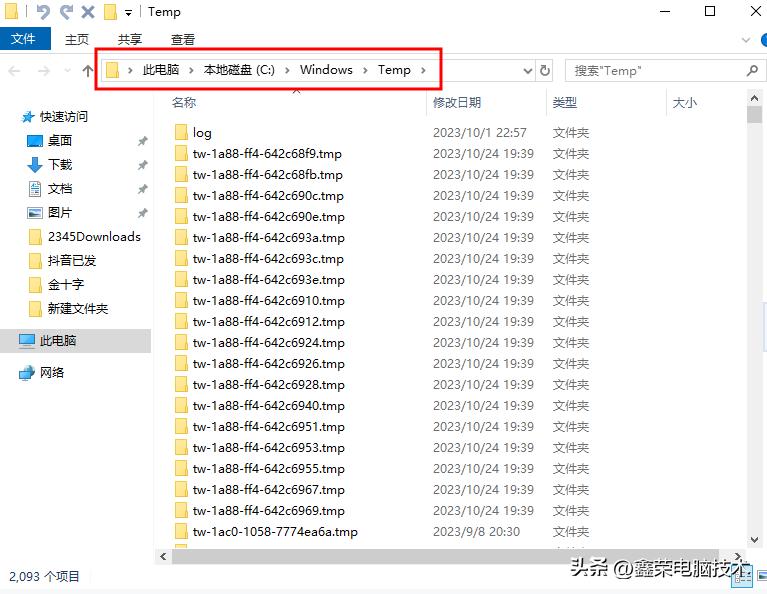Click 本地磁盘 (C:) in the breadcrumb path
Viewport: 767px width, 594px height.
point(239,70)
